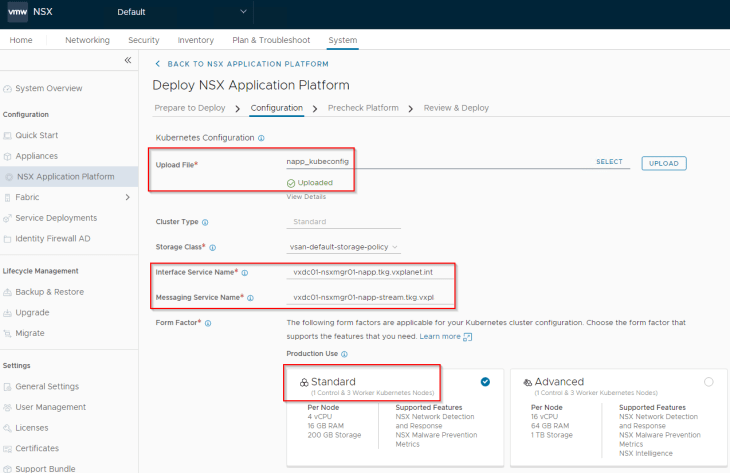The image size is (730, 473).
Task: Click the Upgrade sidebar icon
Action: pos(7,313)
